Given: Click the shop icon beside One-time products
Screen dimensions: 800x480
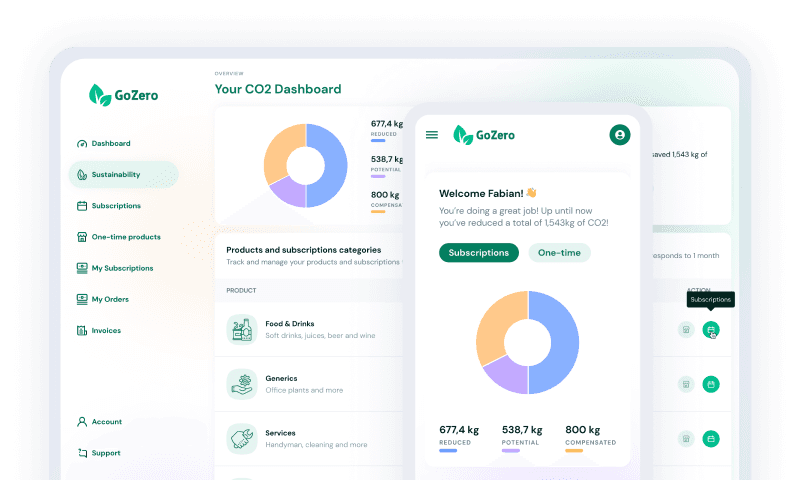Looking at the screenshot, I should click(x=82, y=237).
